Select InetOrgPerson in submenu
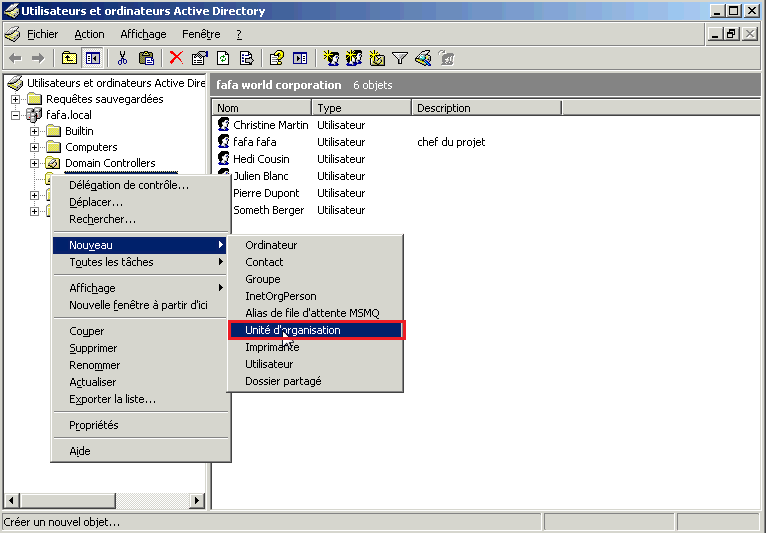Viewport: 766px width, 533px height. (316, 296)
